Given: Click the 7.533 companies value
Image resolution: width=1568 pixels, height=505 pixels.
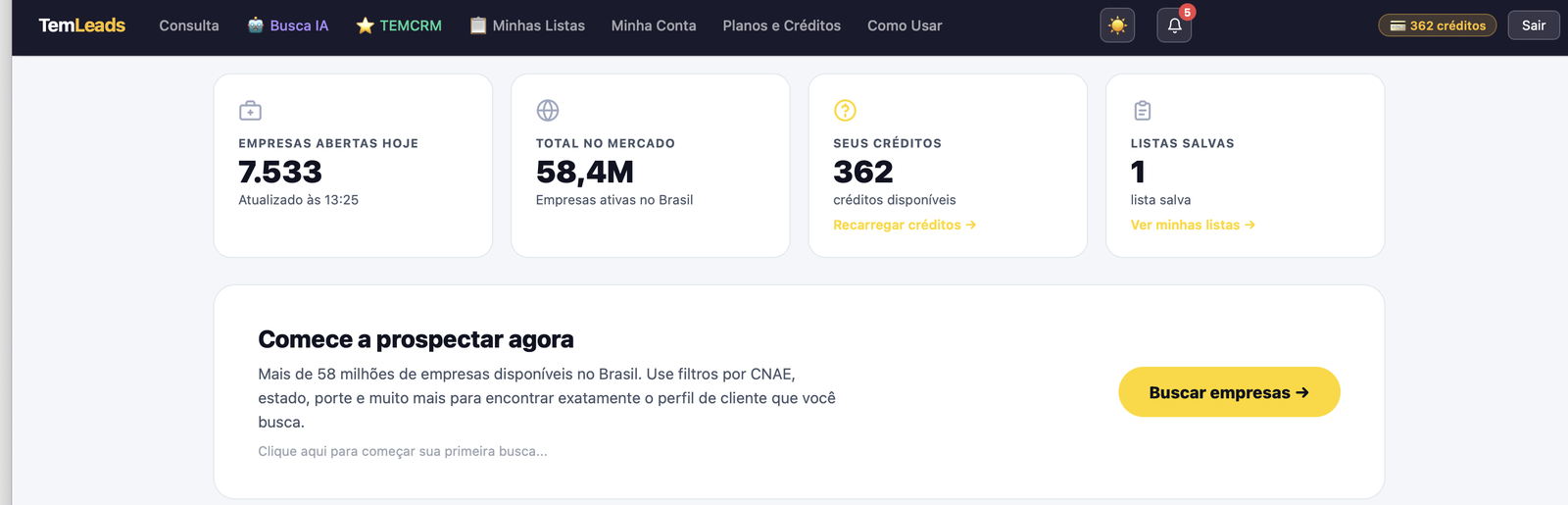Looking at the screenshot, I should [280, 172].
